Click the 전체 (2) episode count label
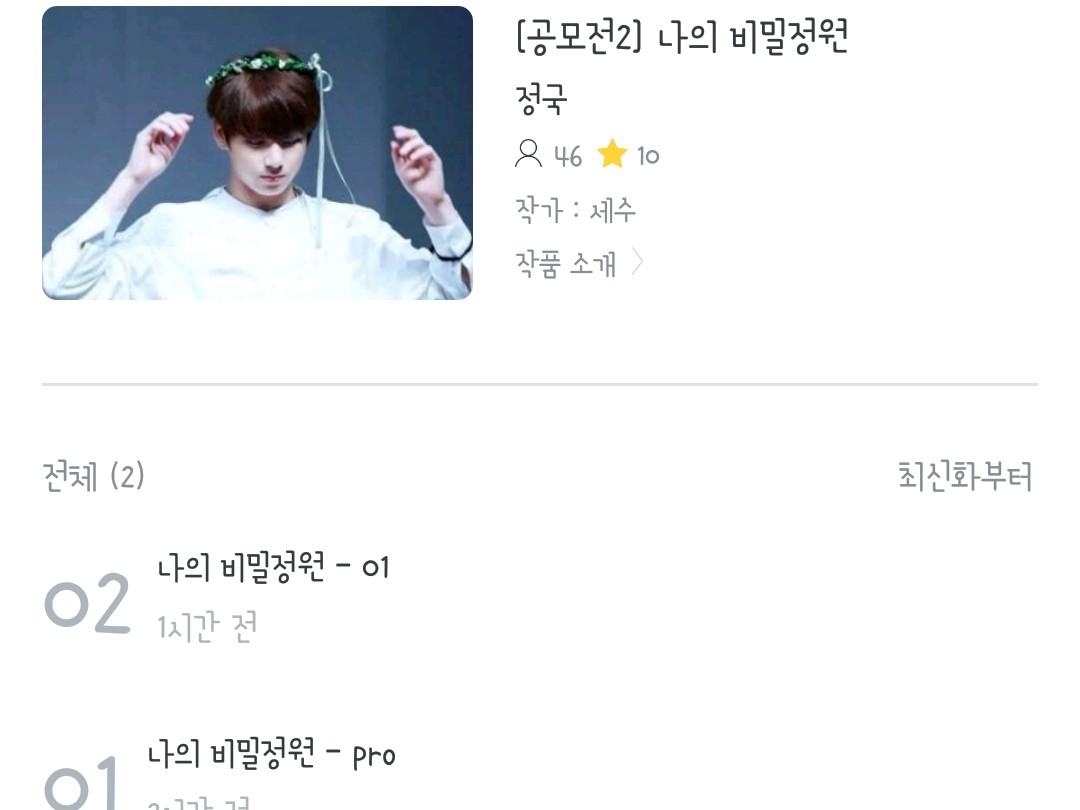Viewport: 1080px width, 810px height. tap(94, 476)
